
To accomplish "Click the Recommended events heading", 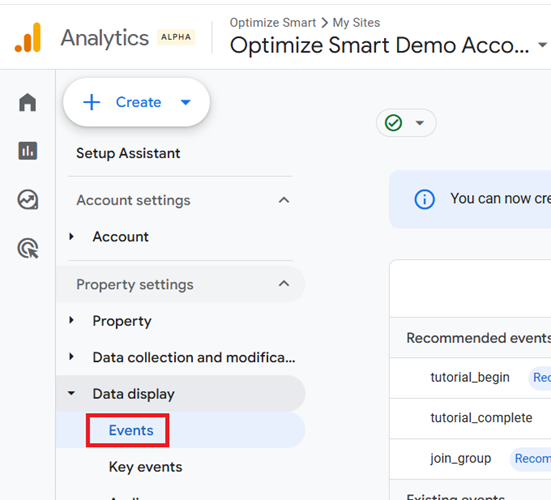I will 479,338.
